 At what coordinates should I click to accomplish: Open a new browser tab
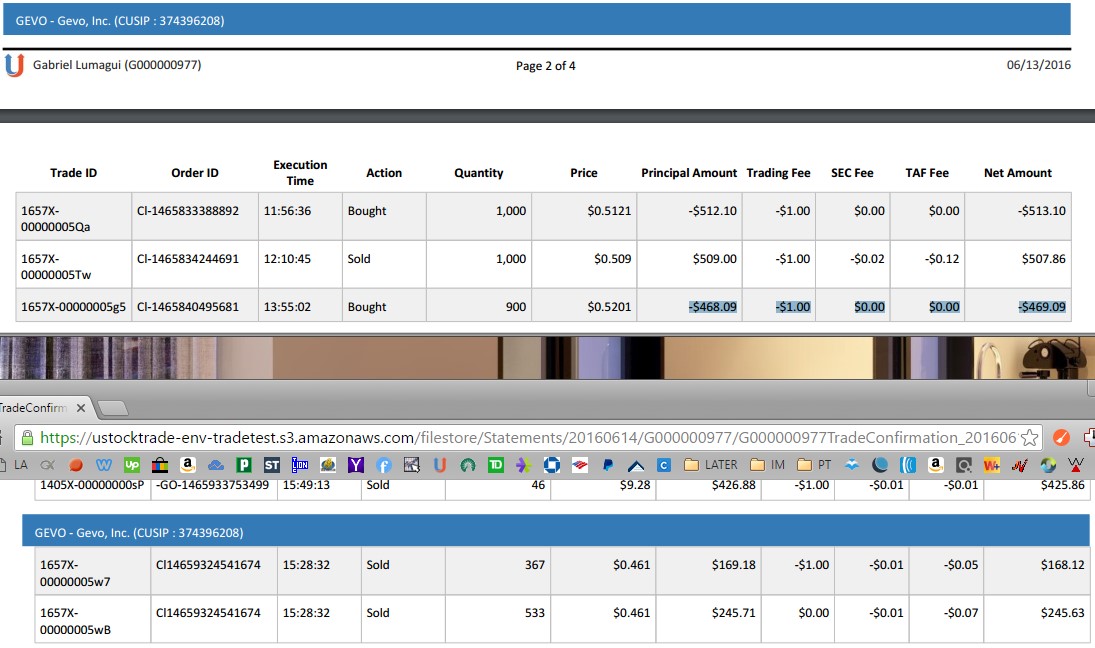[113, 408]
